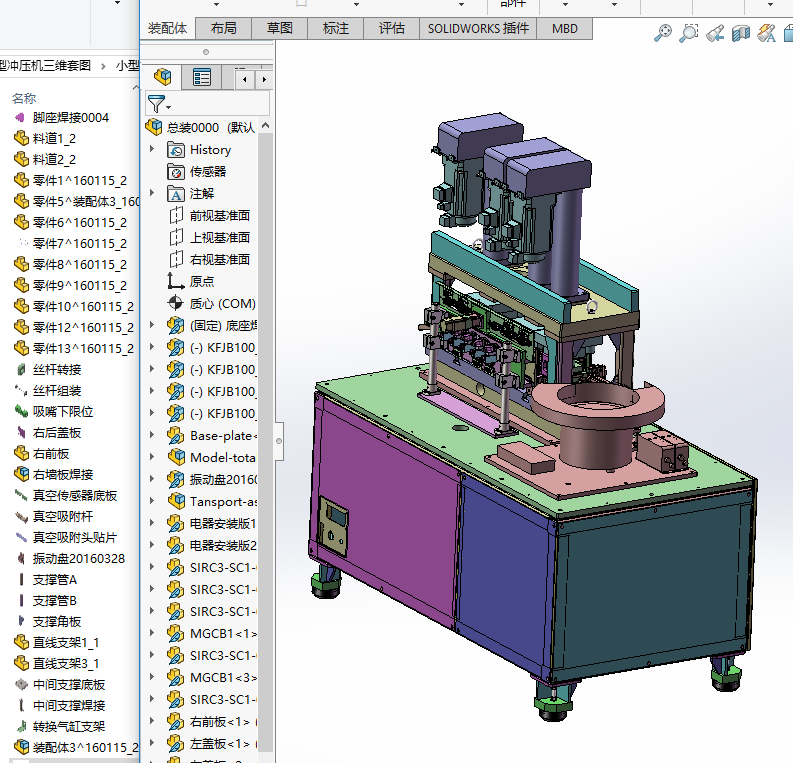Expand the Base-plate component node
This screenshot has height=763, width=793.
[152, 435]
